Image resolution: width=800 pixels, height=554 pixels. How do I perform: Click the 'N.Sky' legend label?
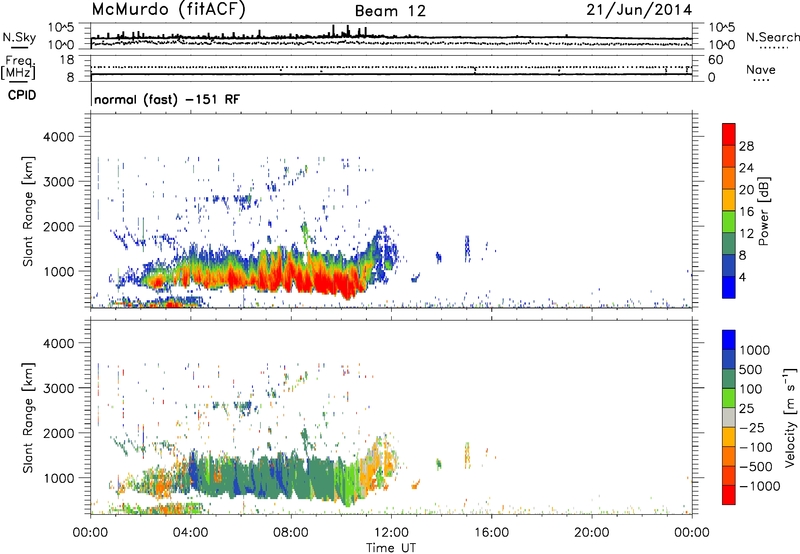tap(19, 37)
